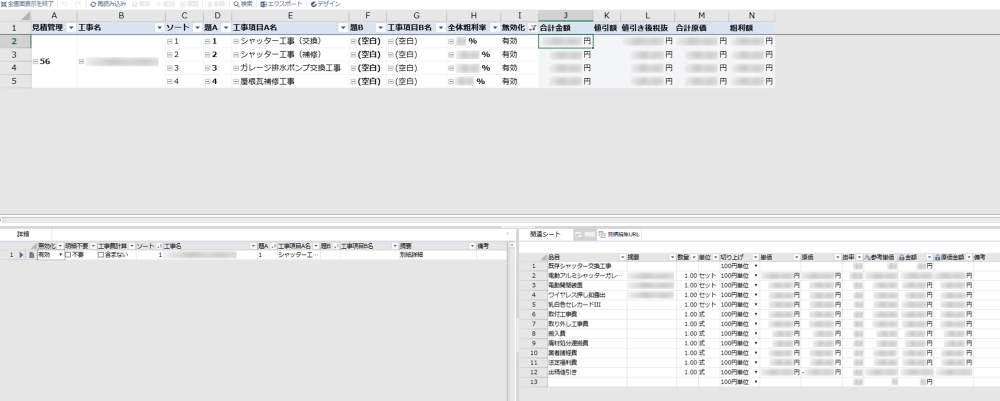Click the select-all corner of upper grid
This screenshot has width=1000, height=401.
[x=15, y=15]
